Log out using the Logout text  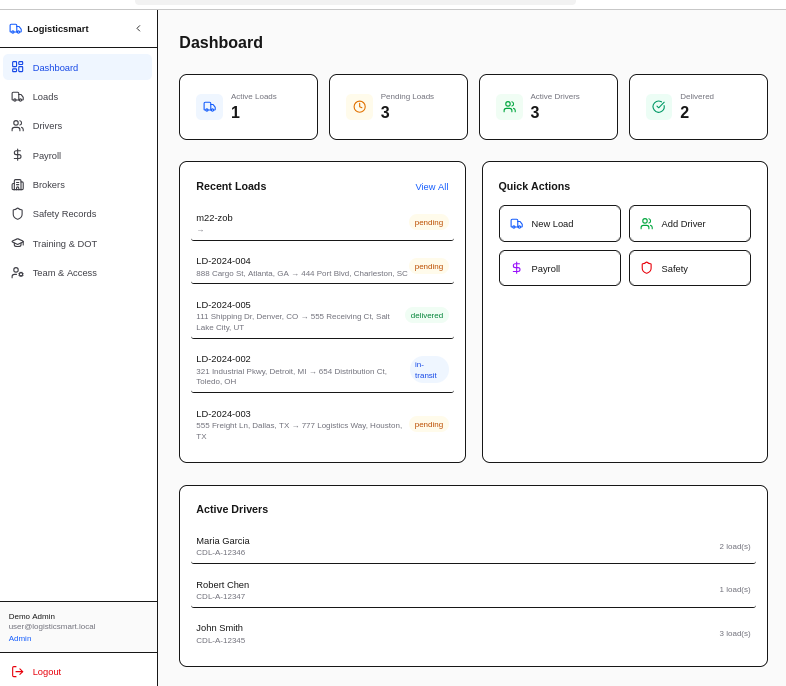[47, 671]
